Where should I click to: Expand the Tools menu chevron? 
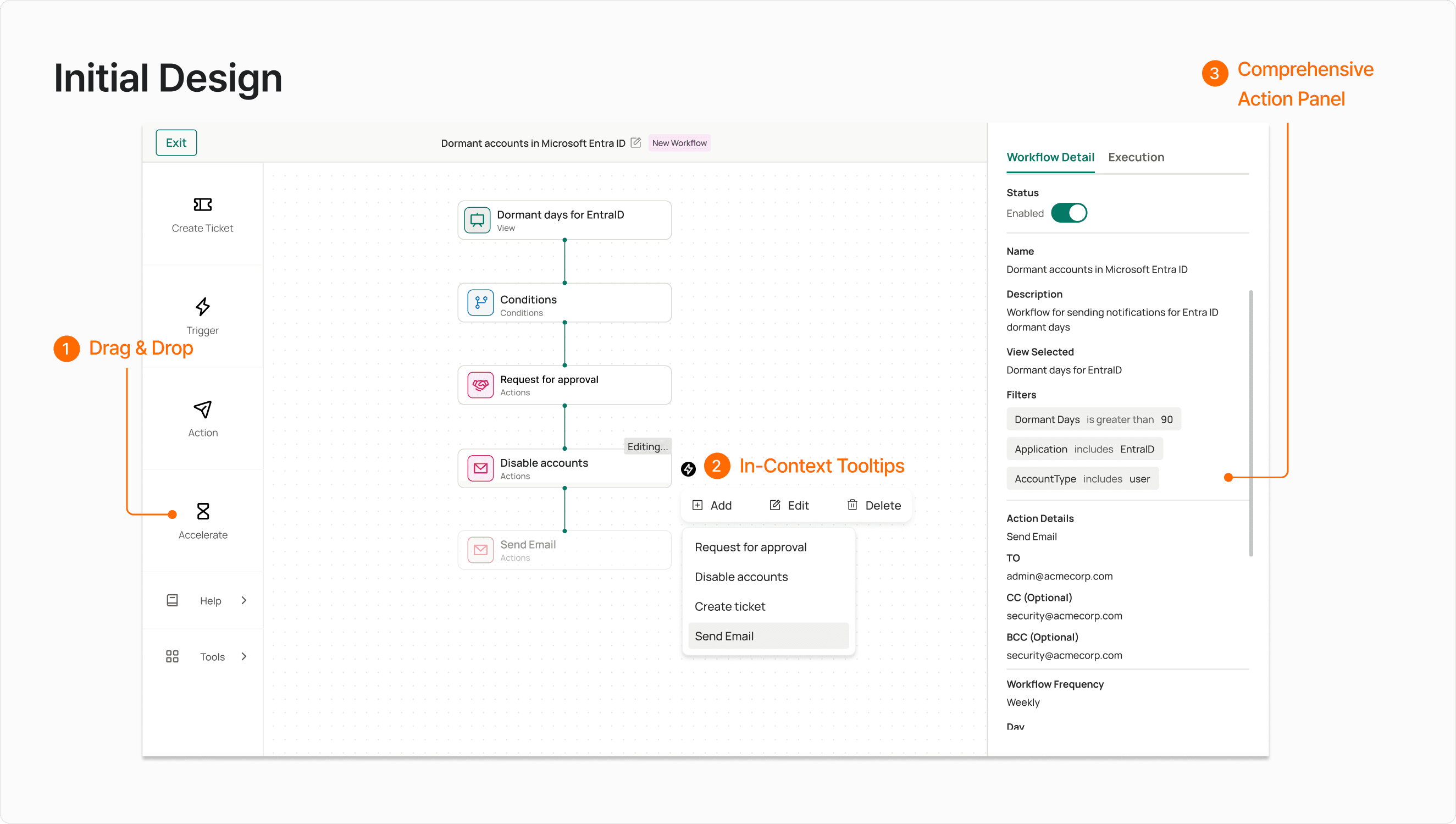click(244, 656)
